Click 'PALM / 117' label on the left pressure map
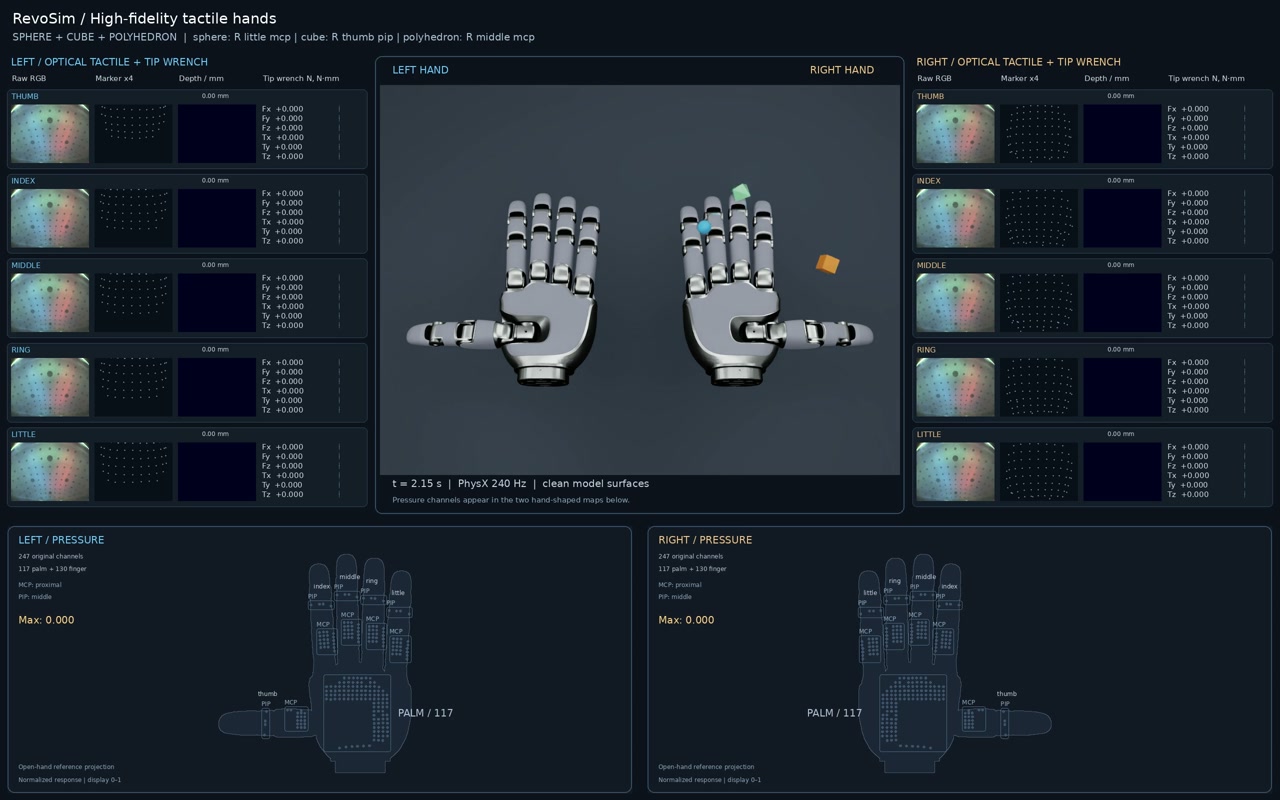 (x=425, y=713)
